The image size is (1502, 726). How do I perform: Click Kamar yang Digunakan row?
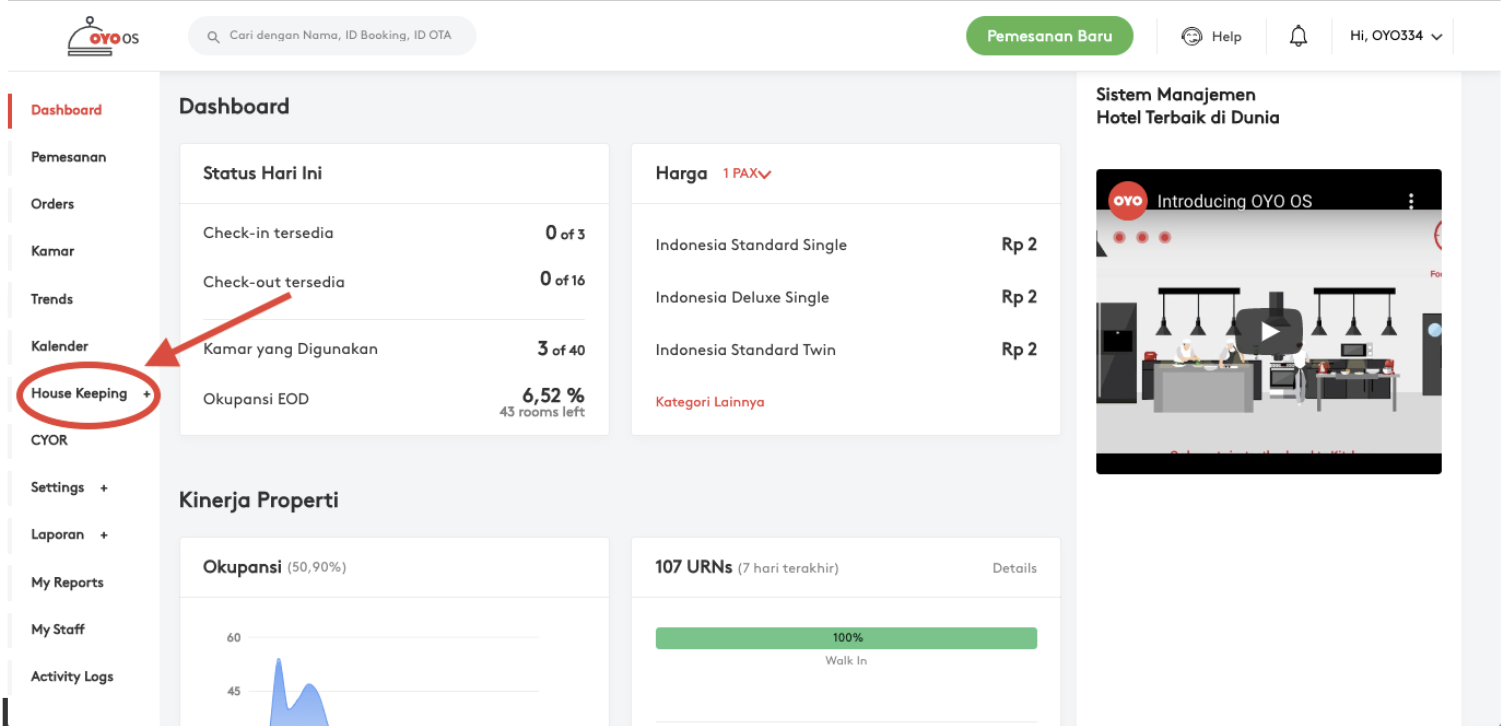394,349
